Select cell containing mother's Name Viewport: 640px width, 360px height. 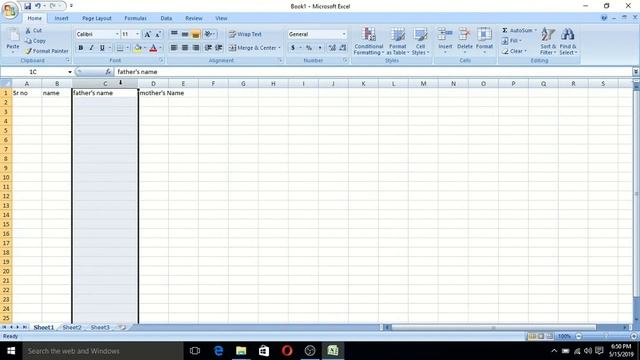[153, 93]
